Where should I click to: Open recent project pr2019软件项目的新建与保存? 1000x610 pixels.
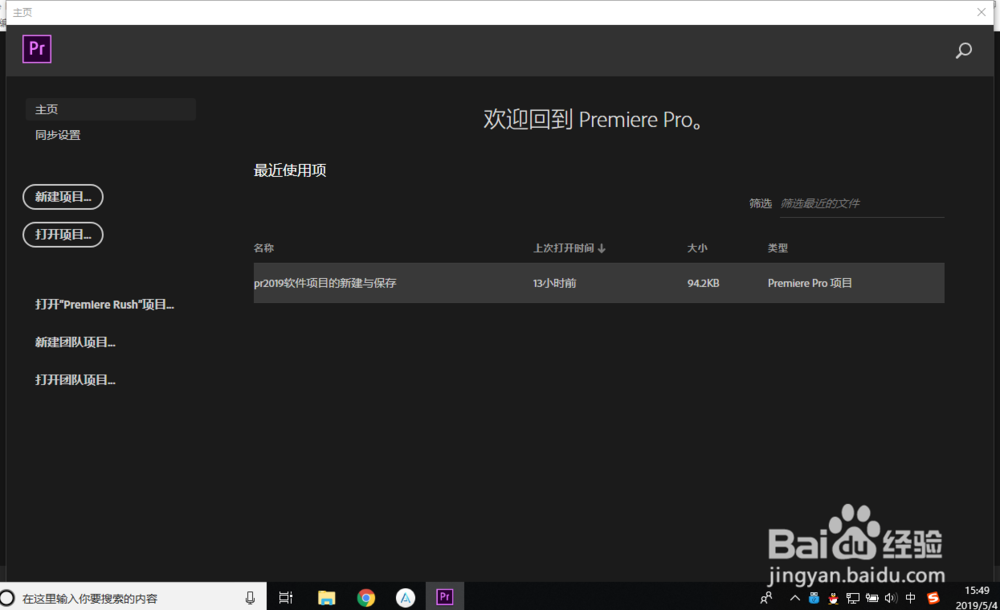pyautogui.click(x=599, y=283)
